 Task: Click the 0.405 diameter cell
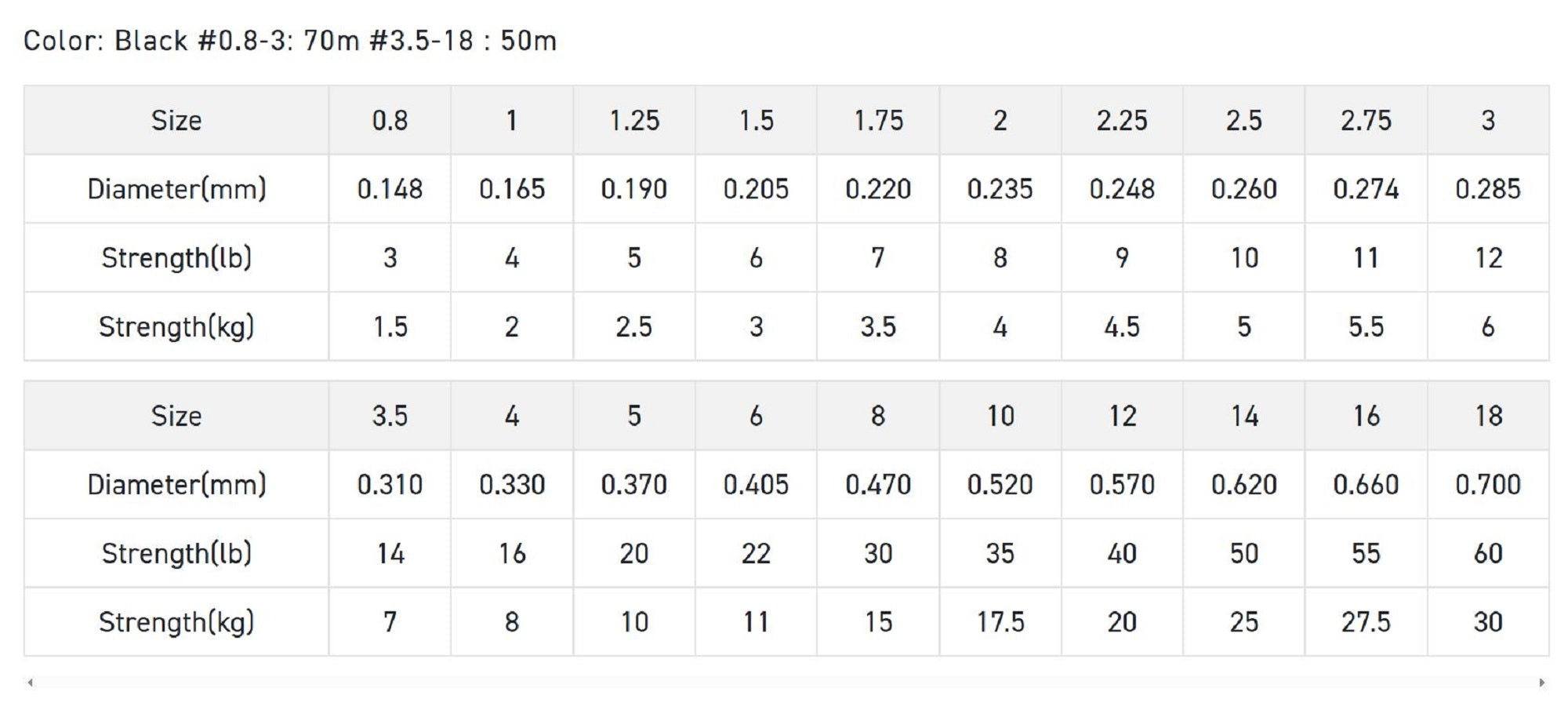coord(756,485)
